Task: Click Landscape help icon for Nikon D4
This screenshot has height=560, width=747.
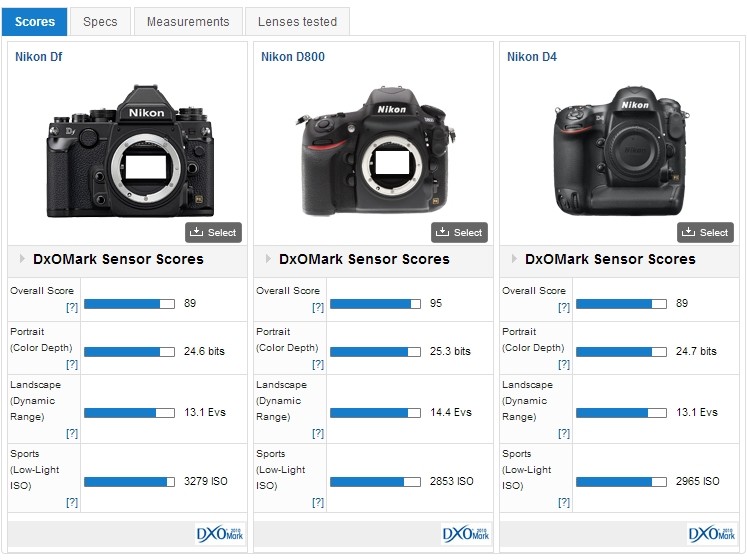Action: pos(563,433)
